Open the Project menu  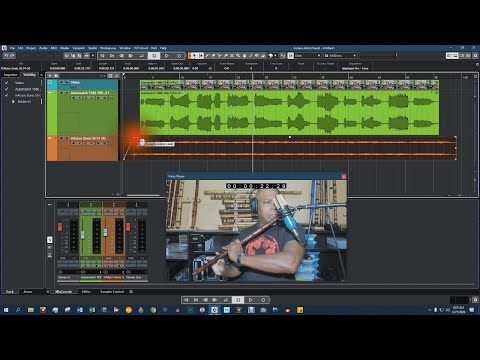coord(31,48)
